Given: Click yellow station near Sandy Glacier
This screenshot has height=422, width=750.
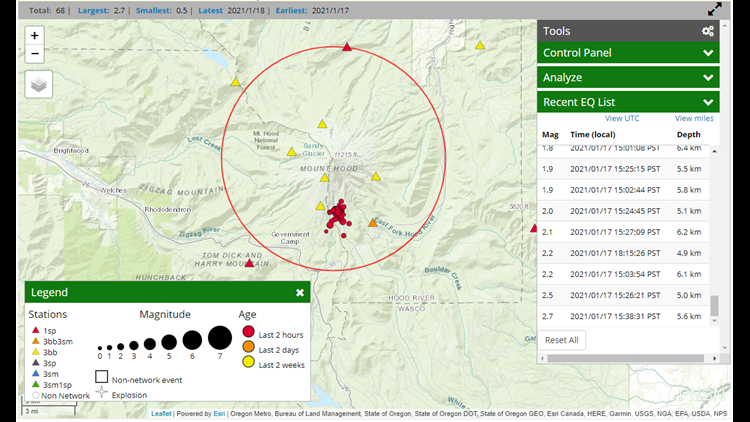Looking at the screenshot, I should pos(291,152).
